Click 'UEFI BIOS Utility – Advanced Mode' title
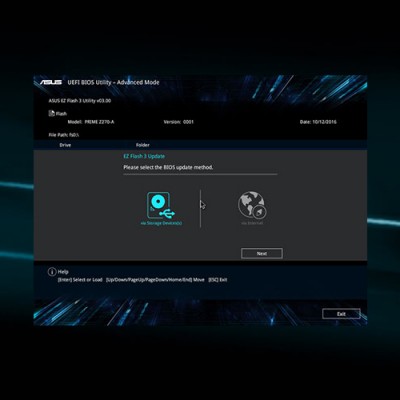This screenshot has width=400, height=400. tap(113, 82)
